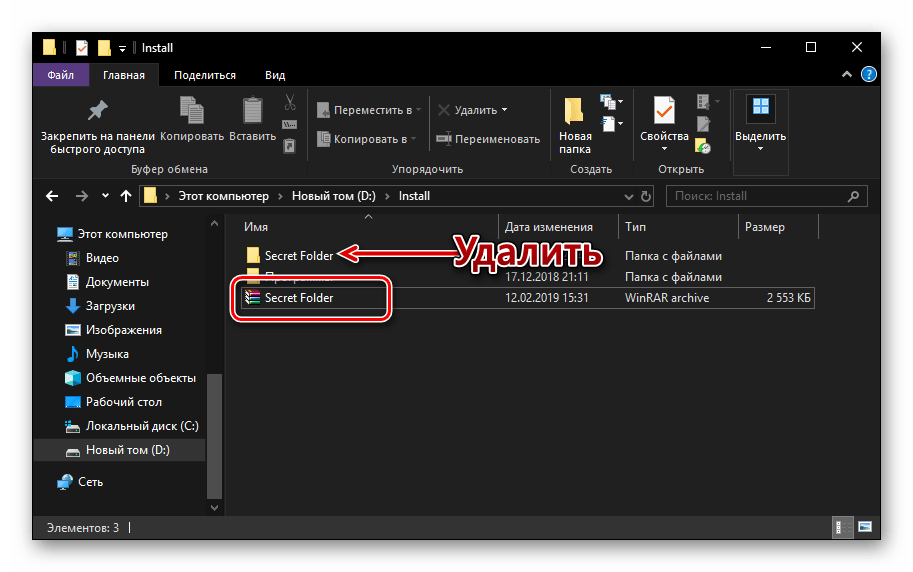Switch to large icons view in status bar
Viewport: 913px width, 572px height.
865,527
